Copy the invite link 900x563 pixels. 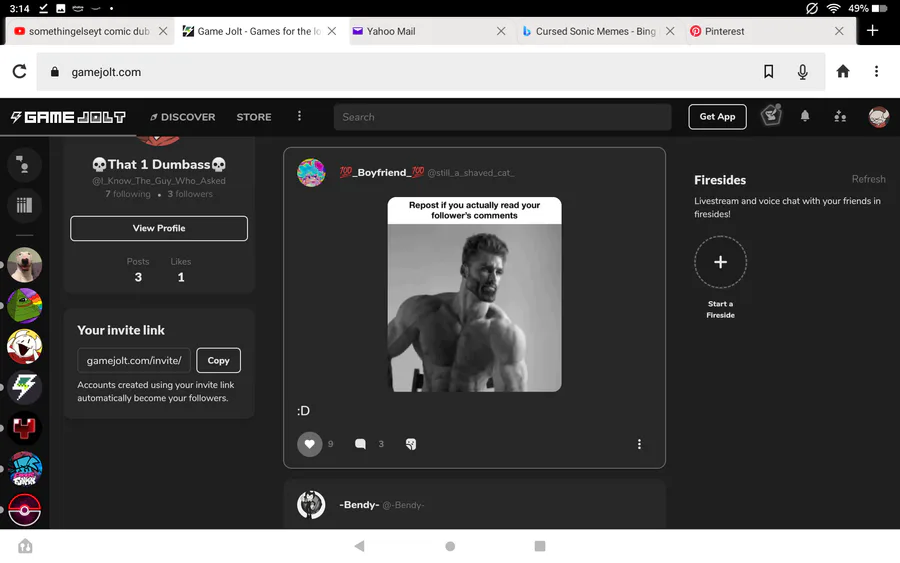click(x=218, y=360)
